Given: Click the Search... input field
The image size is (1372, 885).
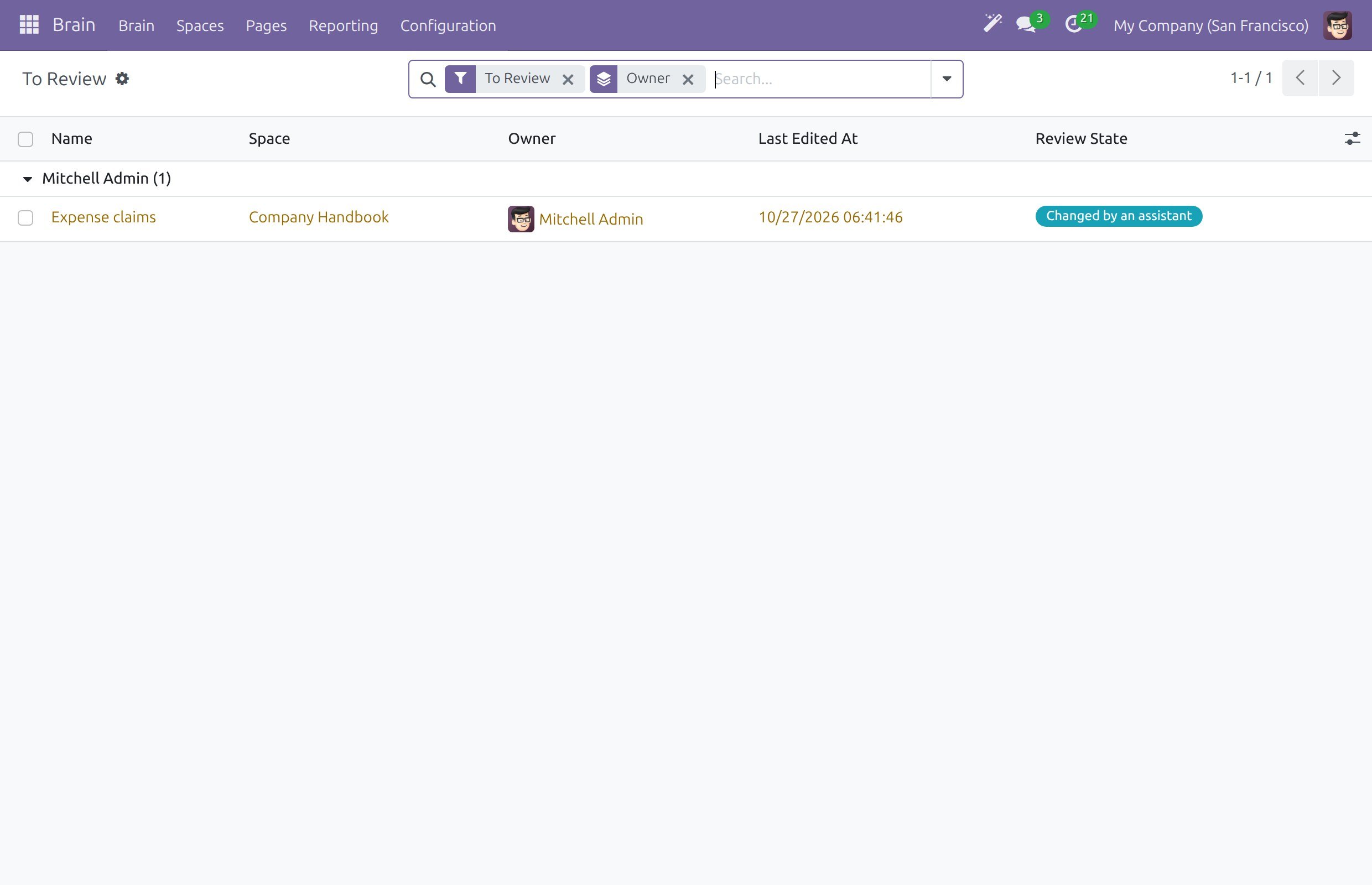Looking at the screenshot, I should coord(821,79).
